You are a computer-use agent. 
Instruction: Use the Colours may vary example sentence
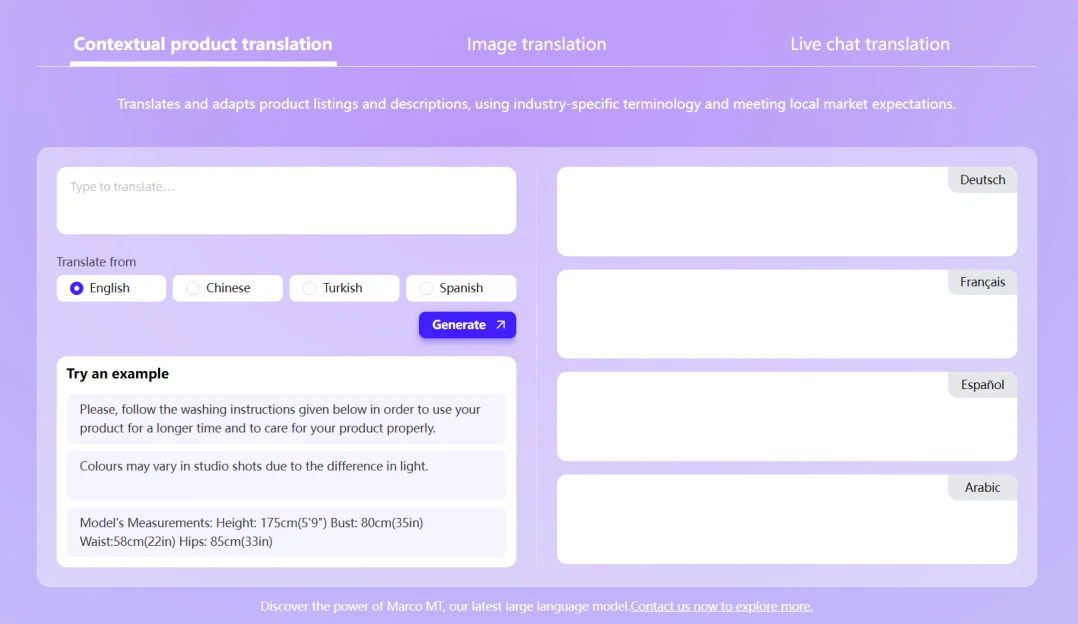coord(286,475)
